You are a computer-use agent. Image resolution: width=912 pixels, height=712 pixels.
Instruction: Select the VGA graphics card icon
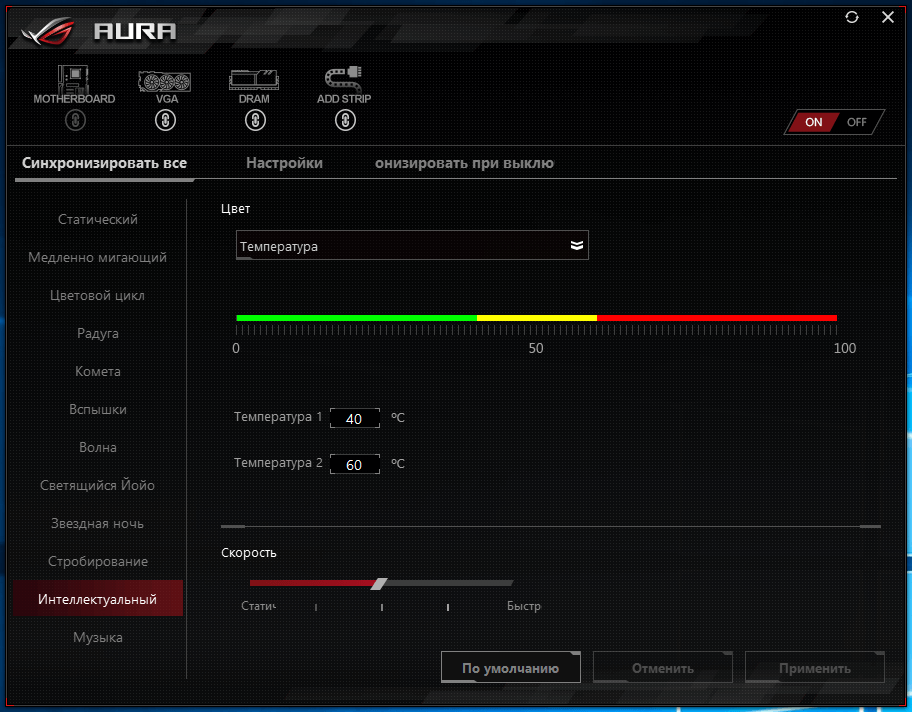tap(166, 80)
